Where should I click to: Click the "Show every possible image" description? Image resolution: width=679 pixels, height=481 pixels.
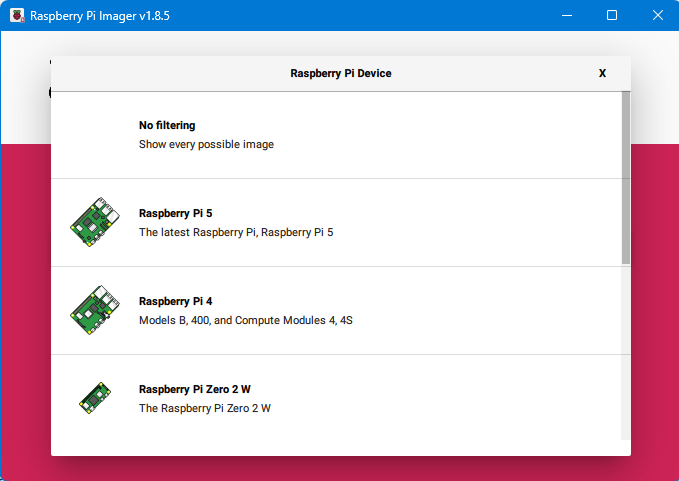click(x=206, y=144)
